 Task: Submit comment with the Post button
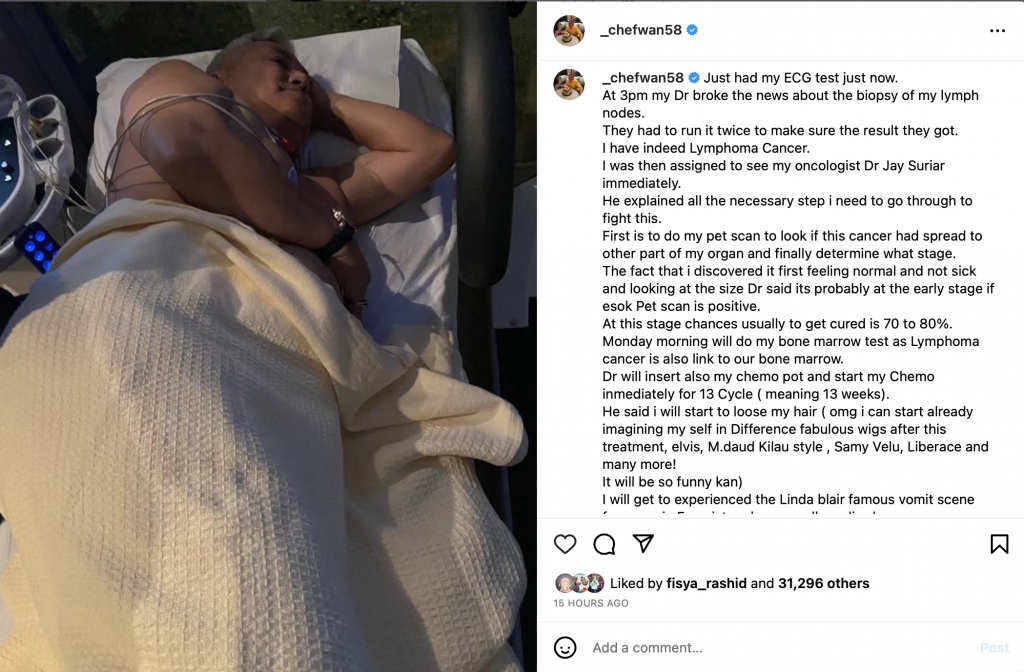tap(994, 648)
